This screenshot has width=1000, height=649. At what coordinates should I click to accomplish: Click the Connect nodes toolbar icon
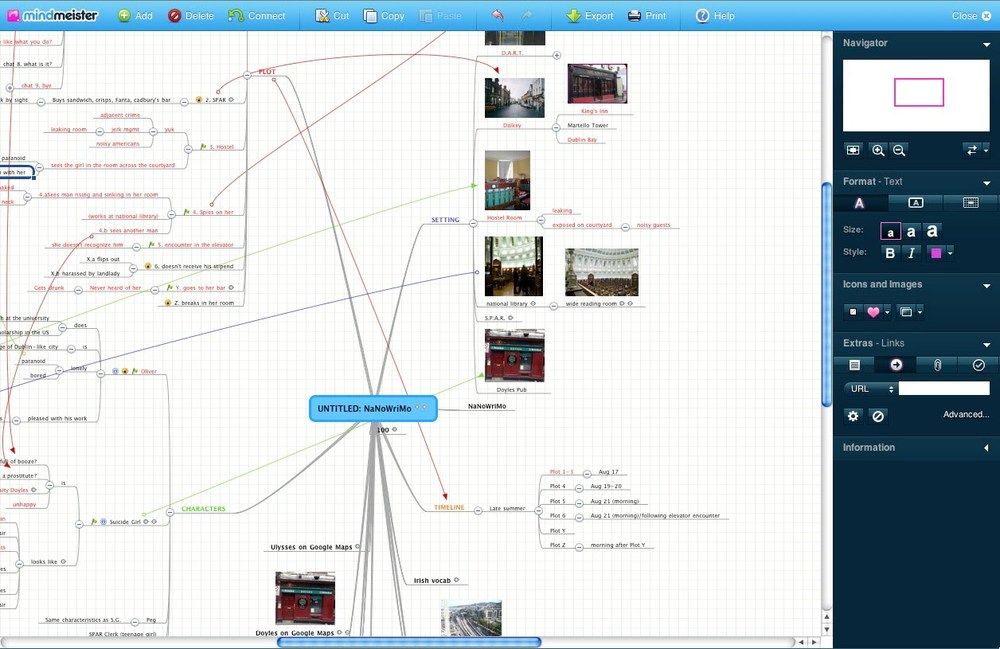(236, 16)
